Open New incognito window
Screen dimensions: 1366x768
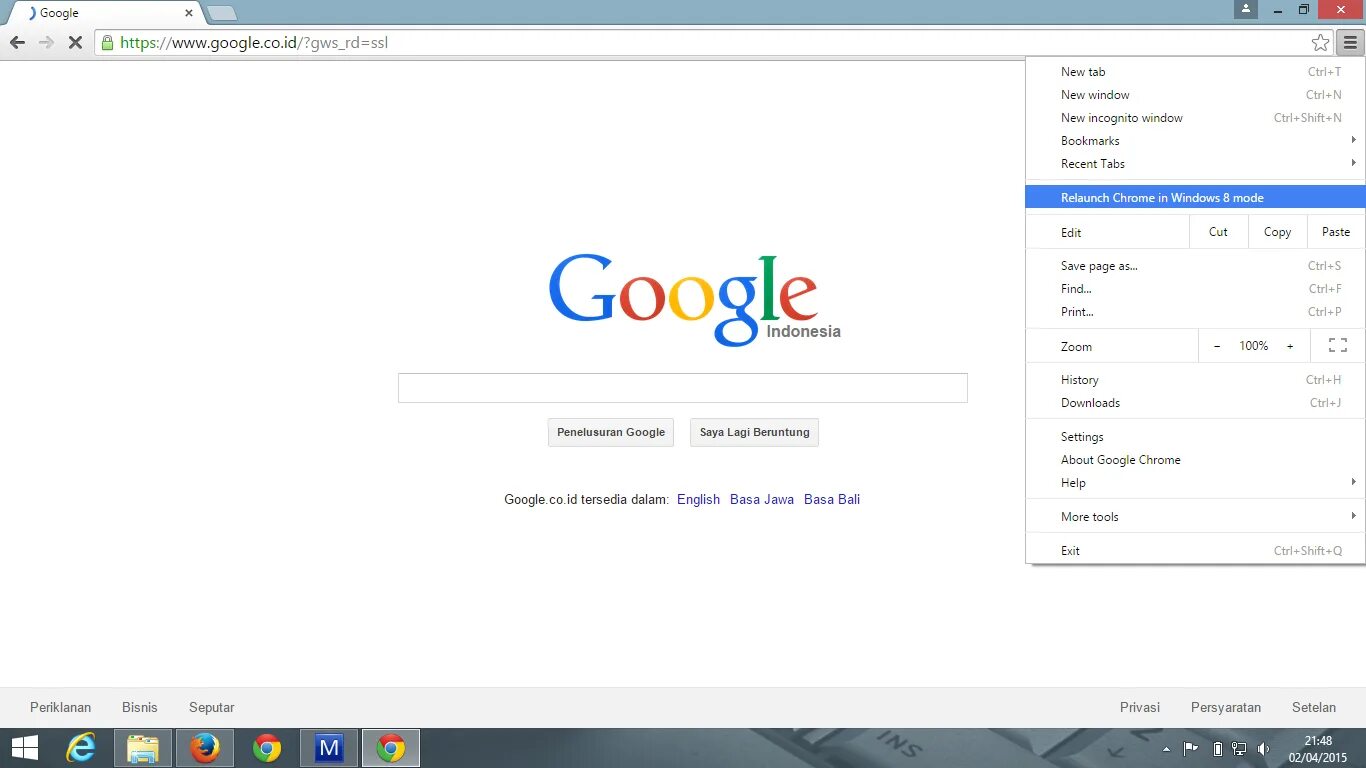1196,118
